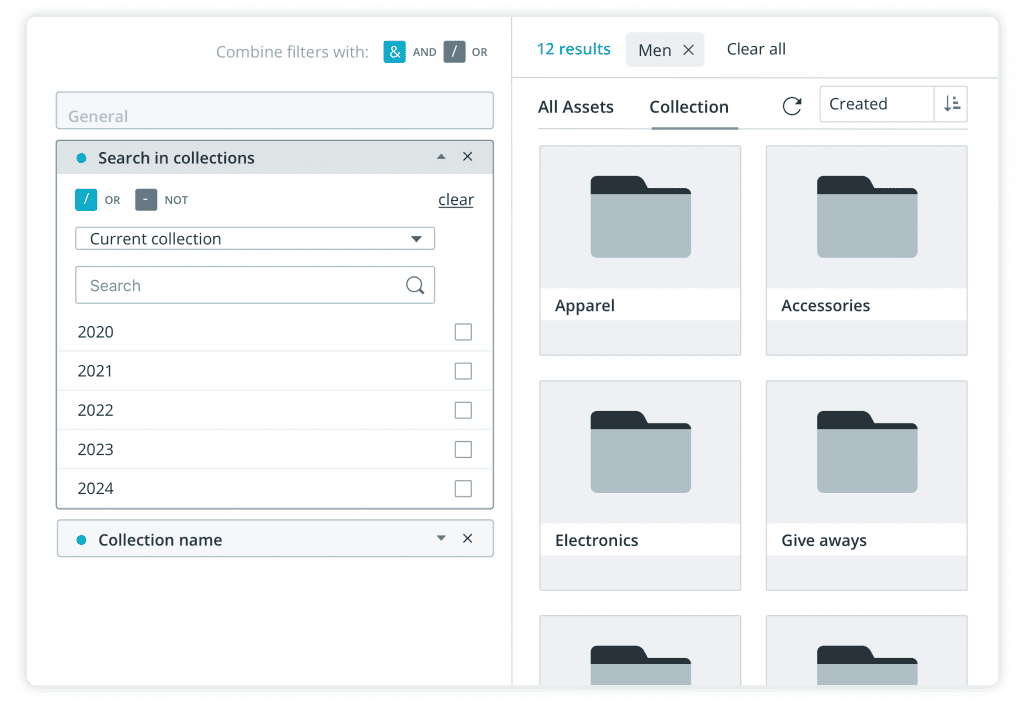
Task: Click the search magnifier icon
Action: (x=415, y=286)
